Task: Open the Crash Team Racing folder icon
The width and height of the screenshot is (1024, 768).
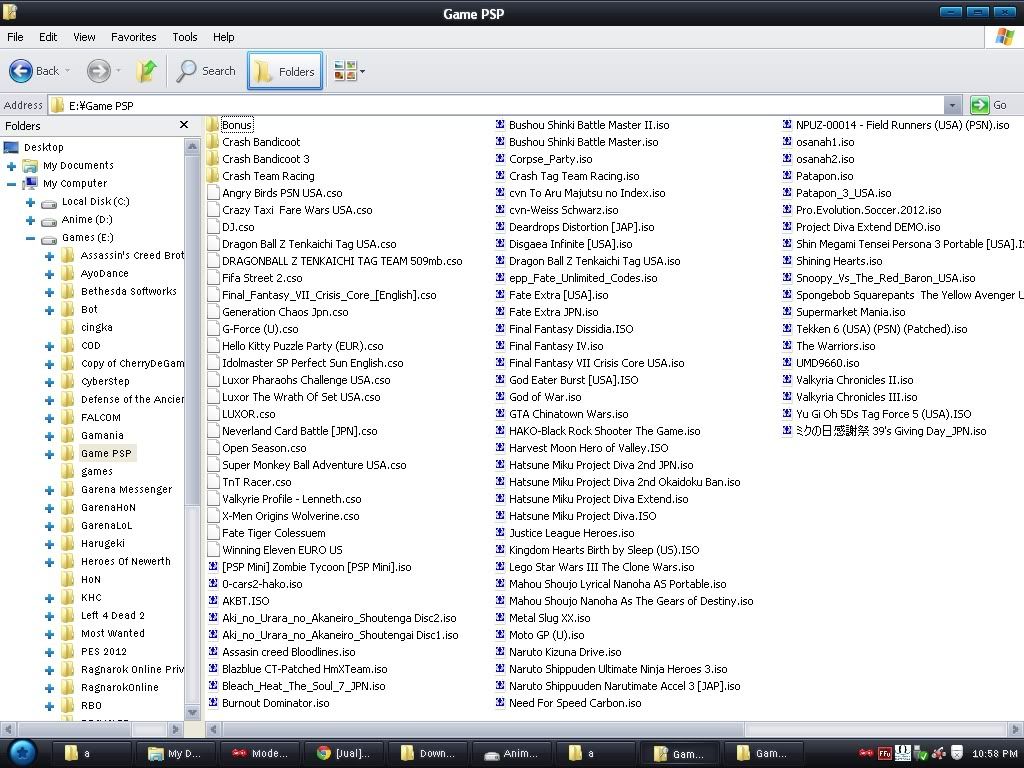Action: tap(212, 176)
